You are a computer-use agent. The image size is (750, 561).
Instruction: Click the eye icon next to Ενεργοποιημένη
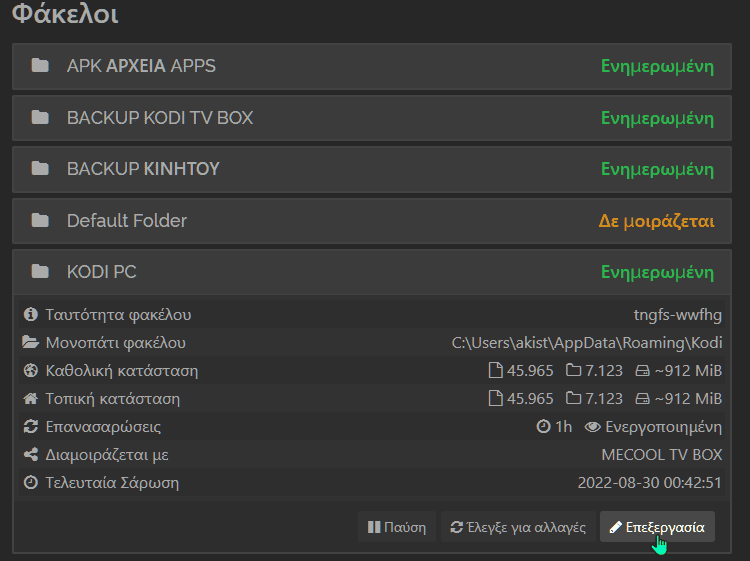pyautogui.click(x=593, y=427)
